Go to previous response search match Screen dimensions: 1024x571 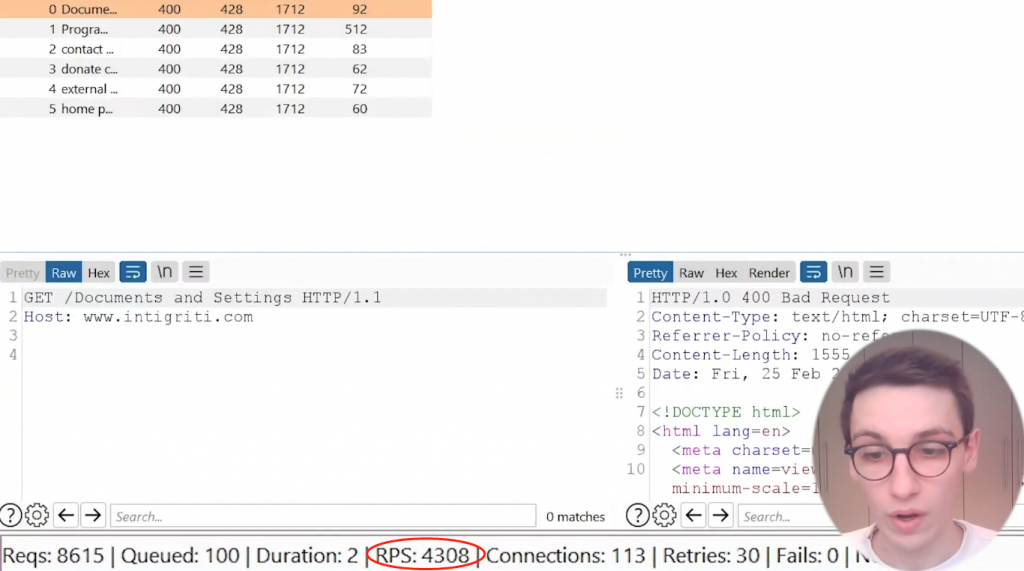point(694,515)
